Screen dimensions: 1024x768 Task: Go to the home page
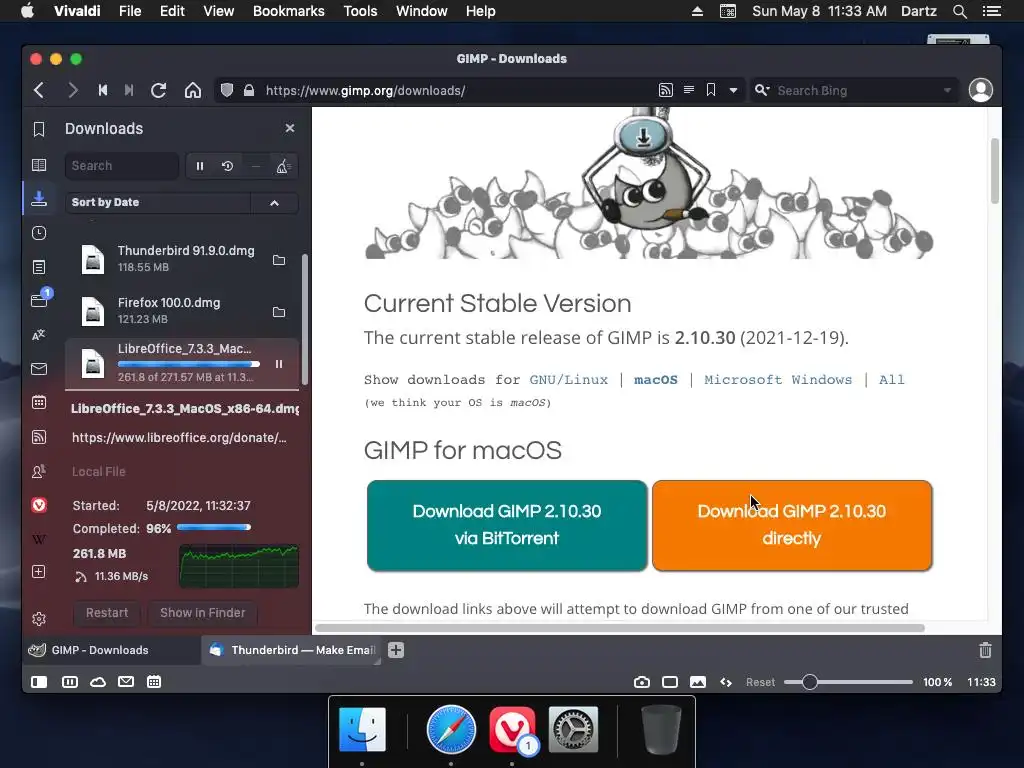(x=193, y=90)
